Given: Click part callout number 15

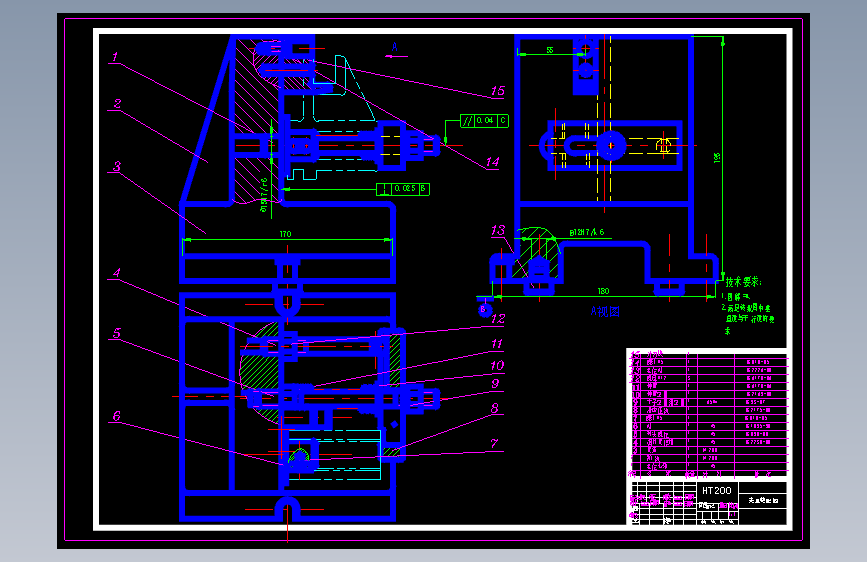Looking at the screenshot, I should tap(498, 91).
